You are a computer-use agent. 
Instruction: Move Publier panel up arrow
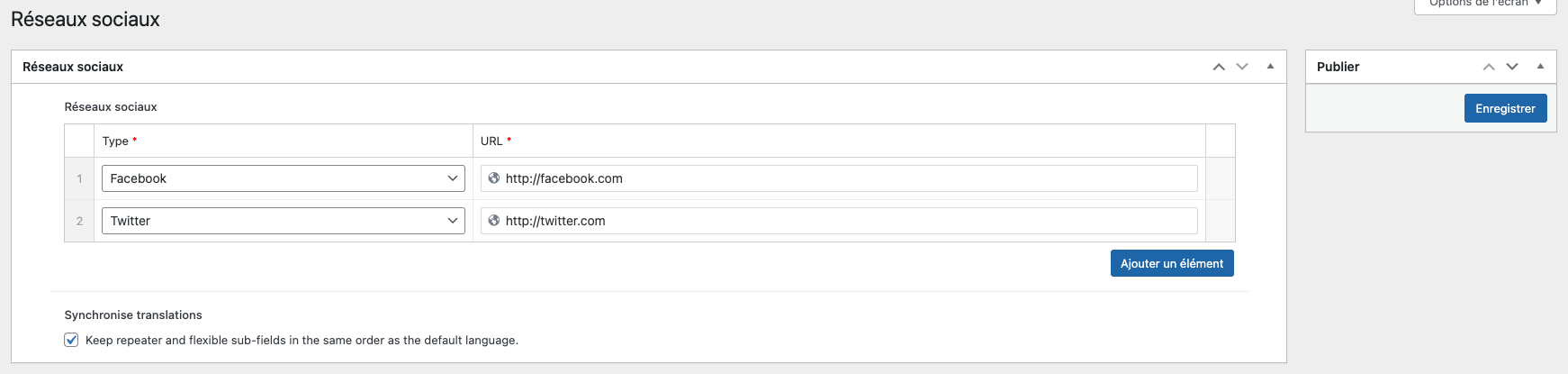(1489, 67)
